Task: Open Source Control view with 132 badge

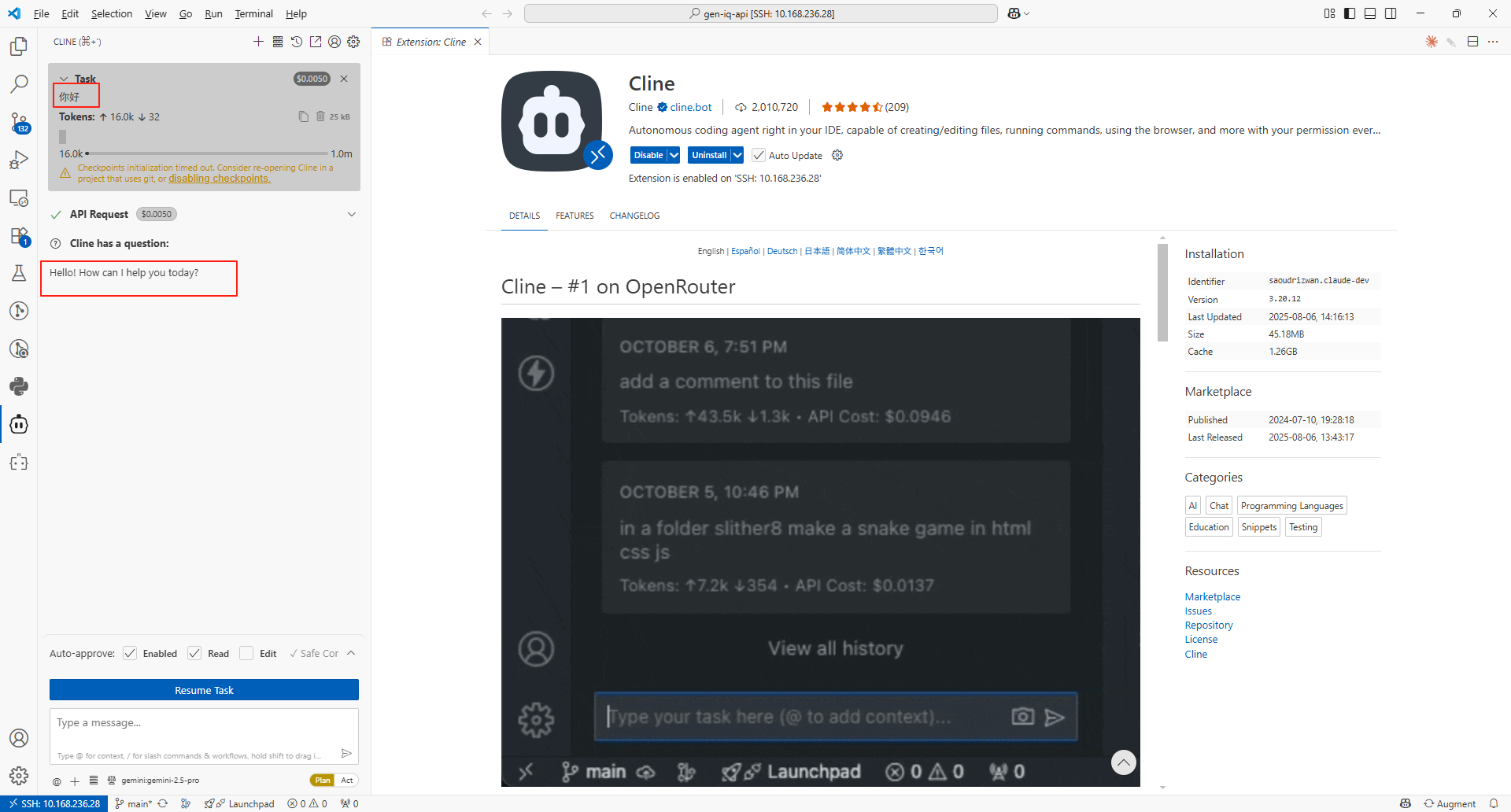Action: 19,122
